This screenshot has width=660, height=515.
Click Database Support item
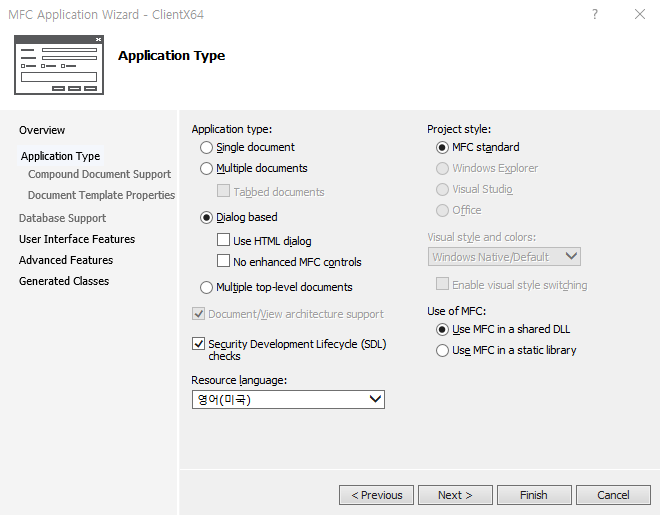[62, 218]
